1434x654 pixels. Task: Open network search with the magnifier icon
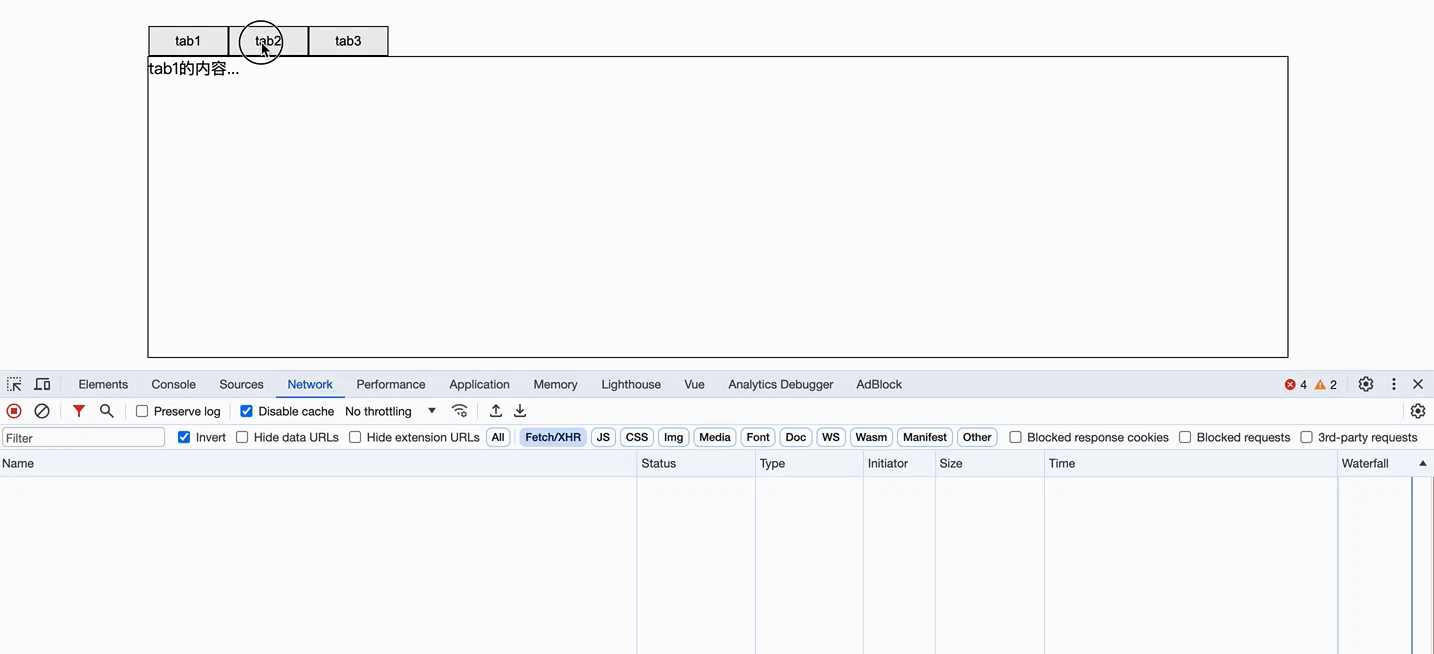107,411
